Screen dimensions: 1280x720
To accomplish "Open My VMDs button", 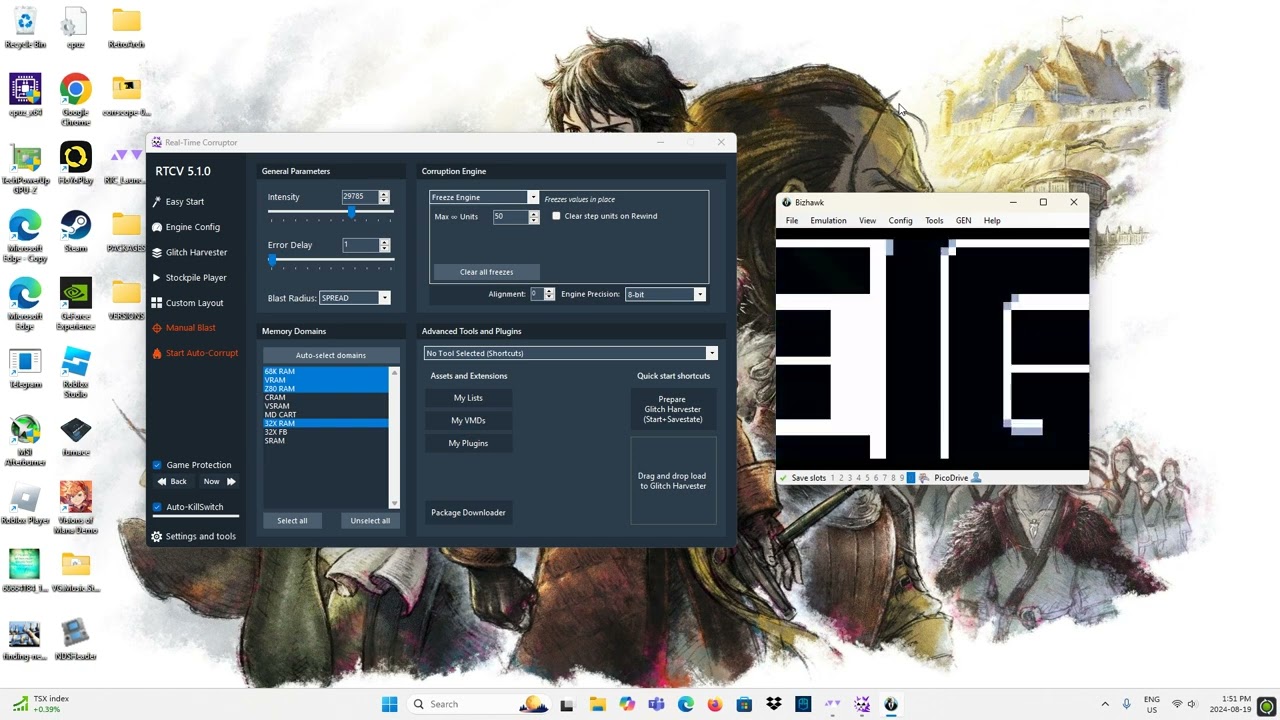I will point(468,421).
